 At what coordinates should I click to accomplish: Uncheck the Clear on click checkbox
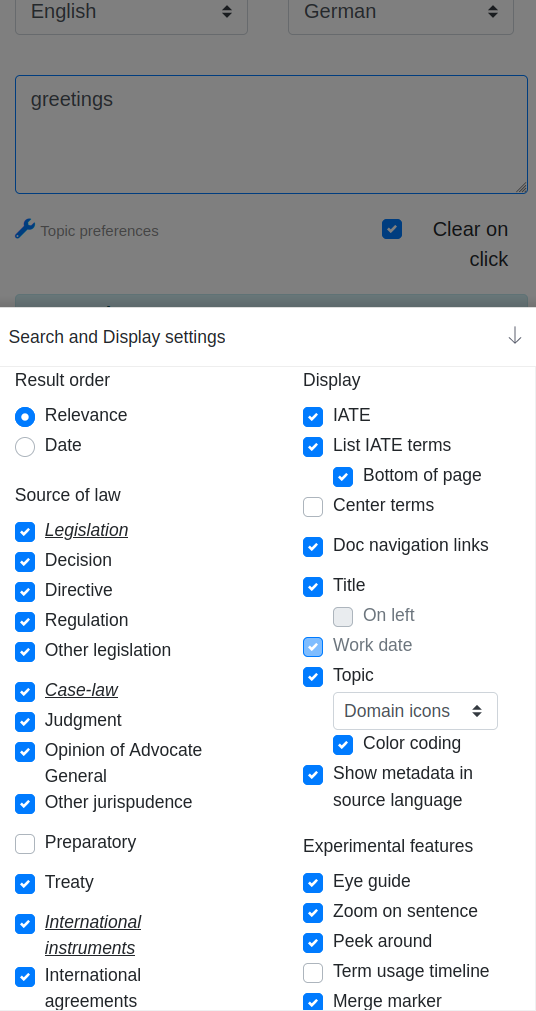pyautogui.click(x=392, y=229)
